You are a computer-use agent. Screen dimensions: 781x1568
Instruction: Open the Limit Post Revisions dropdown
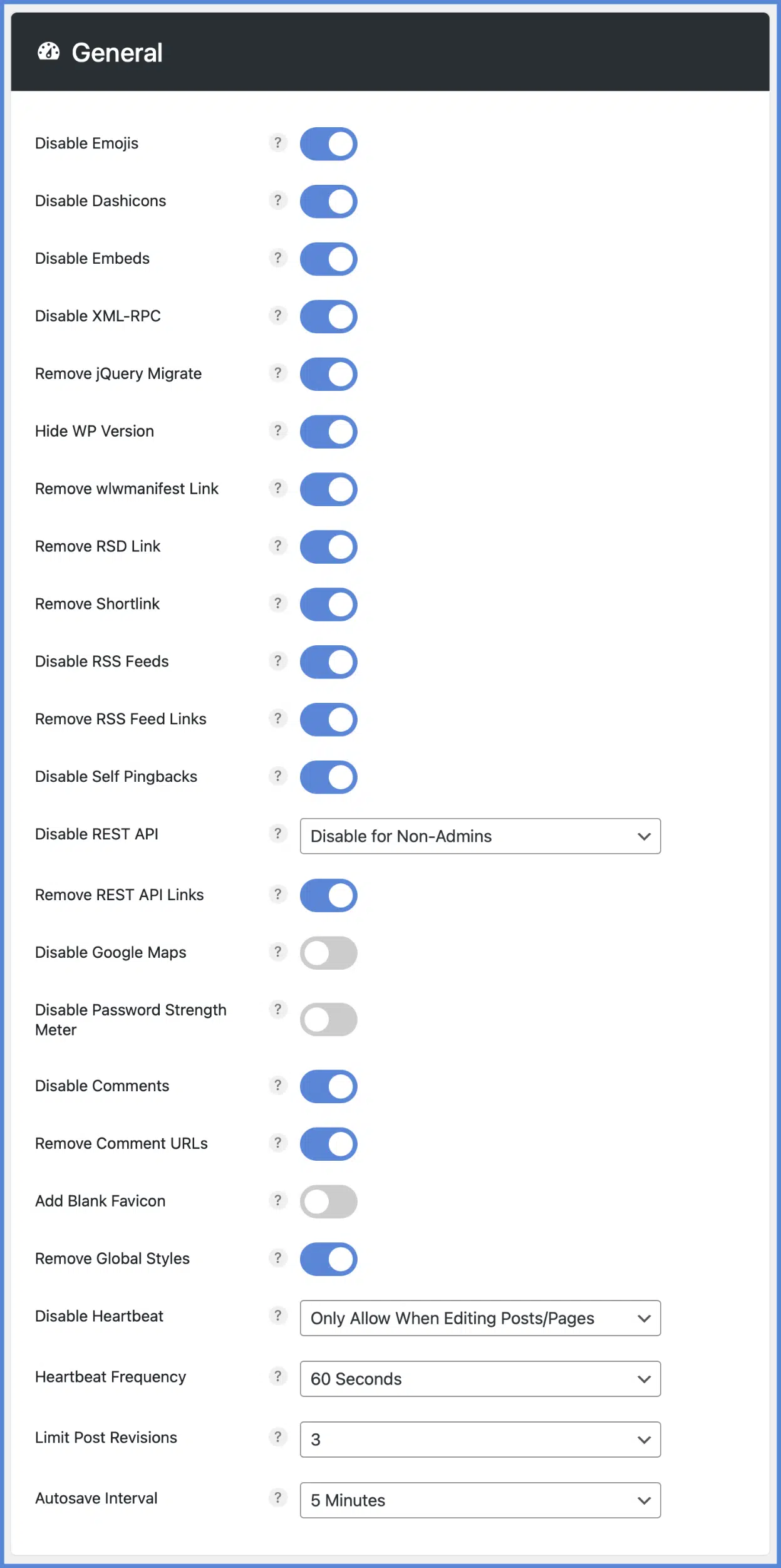(x=480, y=1440)
